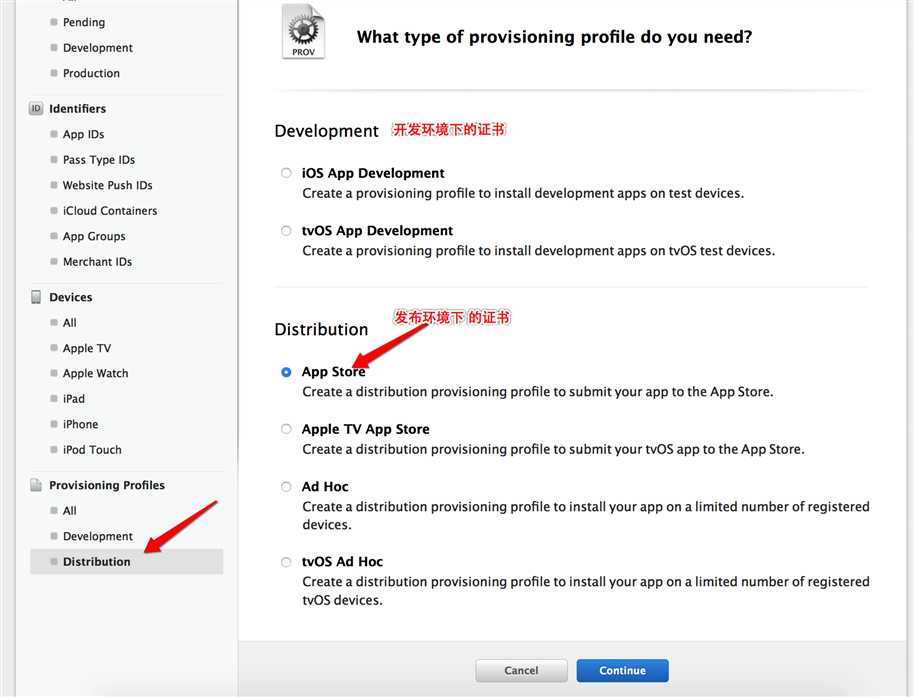This screenshot has height=697, width=914.
Task: Open App IDs in sidebar
Action: click(83, 134)
